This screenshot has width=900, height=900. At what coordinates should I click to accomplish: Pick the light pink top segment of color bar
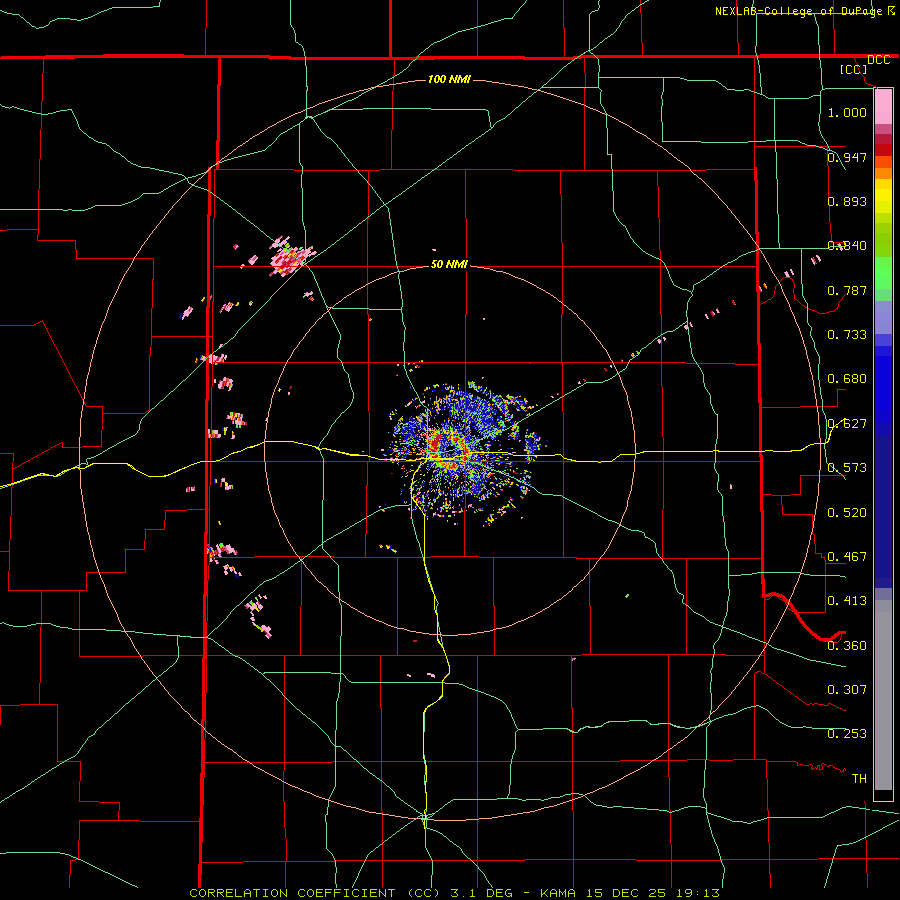coord(883,106)
